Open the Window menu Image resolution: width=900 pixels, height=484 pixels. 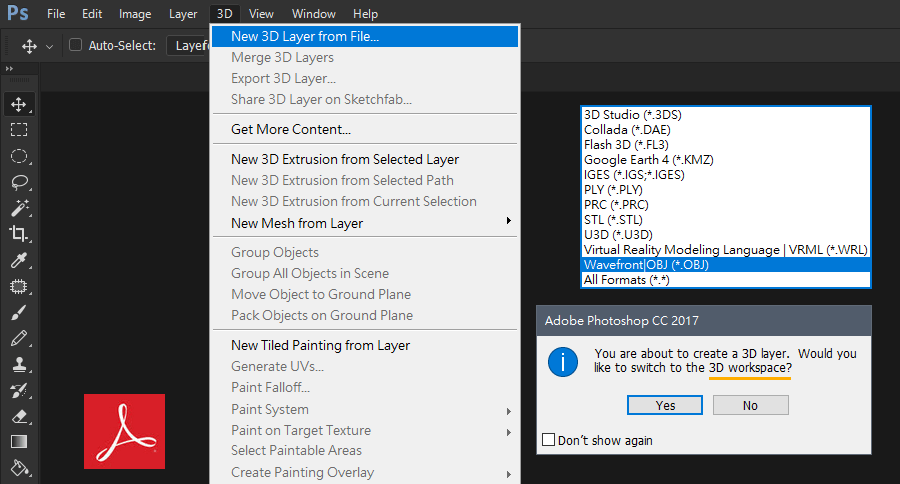(x=313, y=14)
